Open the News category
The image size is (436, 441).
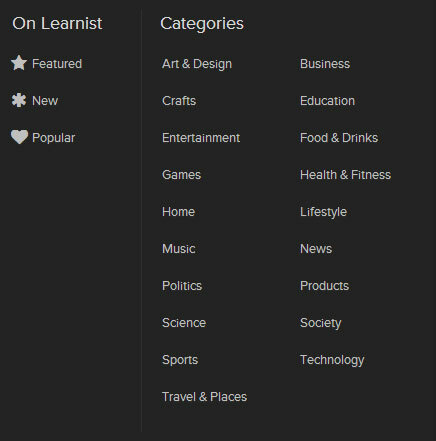pyautogui.click(x=316, y=249)
